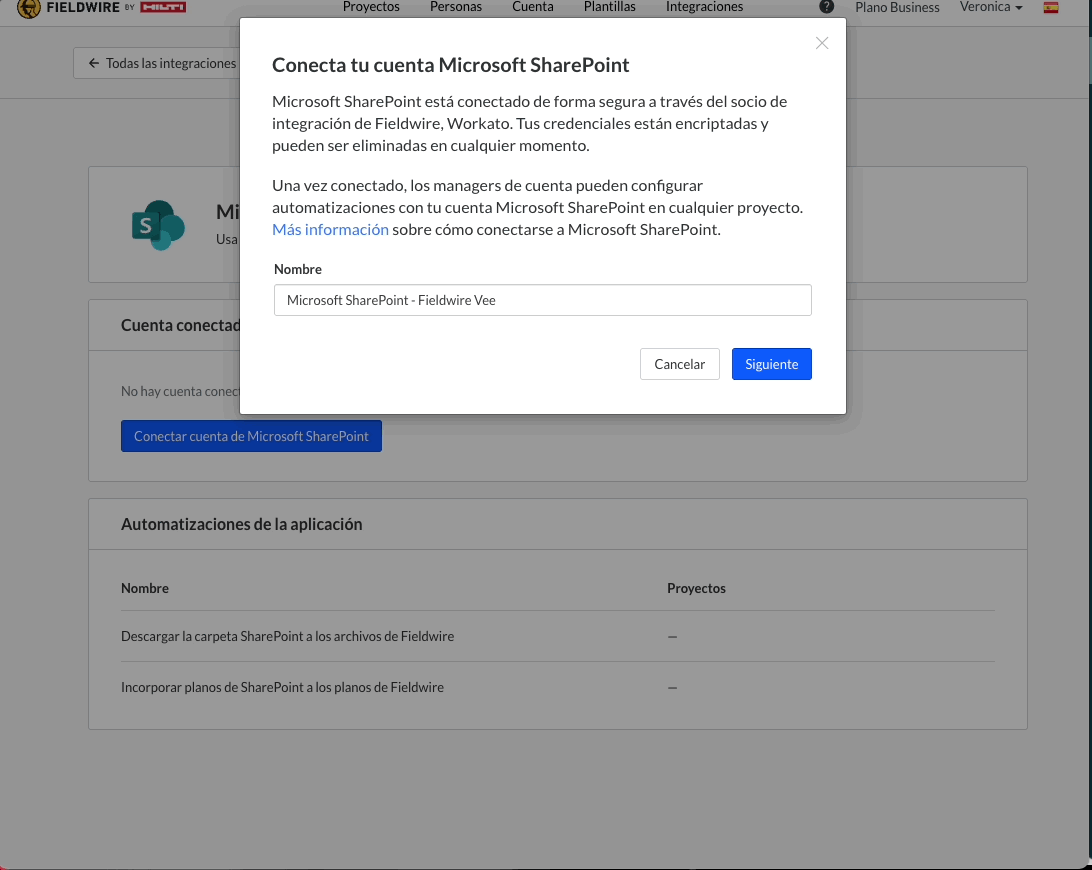Change language via Spanish flag icon
1092x870 pixels.
pyautogui.click(x=1051, y=8)
